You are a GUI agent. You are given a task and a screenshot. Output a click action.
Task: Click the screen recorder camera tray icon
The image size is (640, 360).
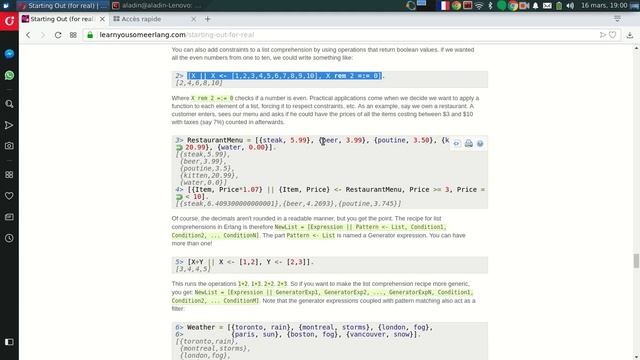(524, 6)
